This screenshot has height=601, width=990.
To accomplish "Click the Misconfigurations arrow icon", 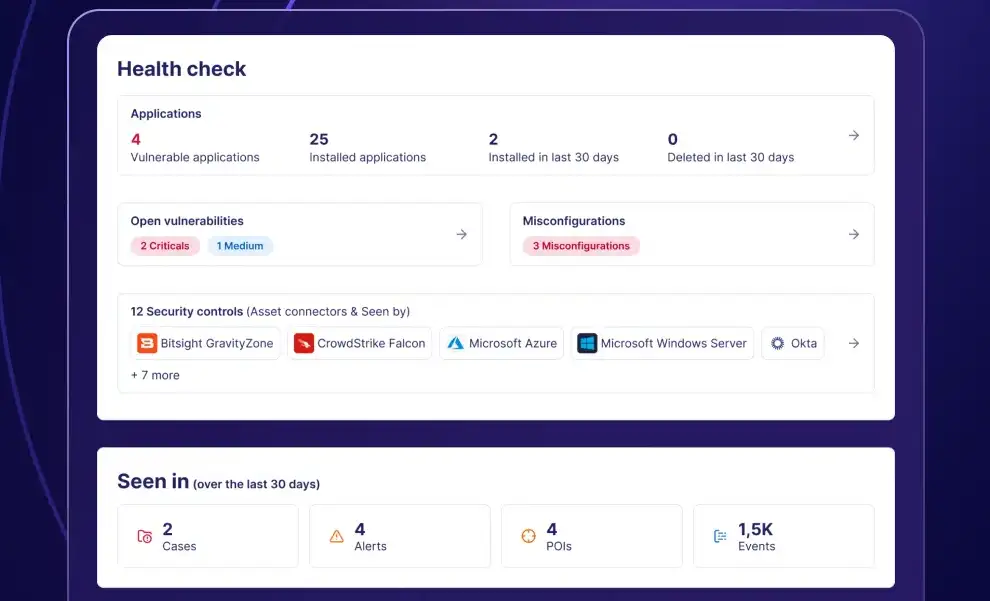I will click(x=854, y=234).
